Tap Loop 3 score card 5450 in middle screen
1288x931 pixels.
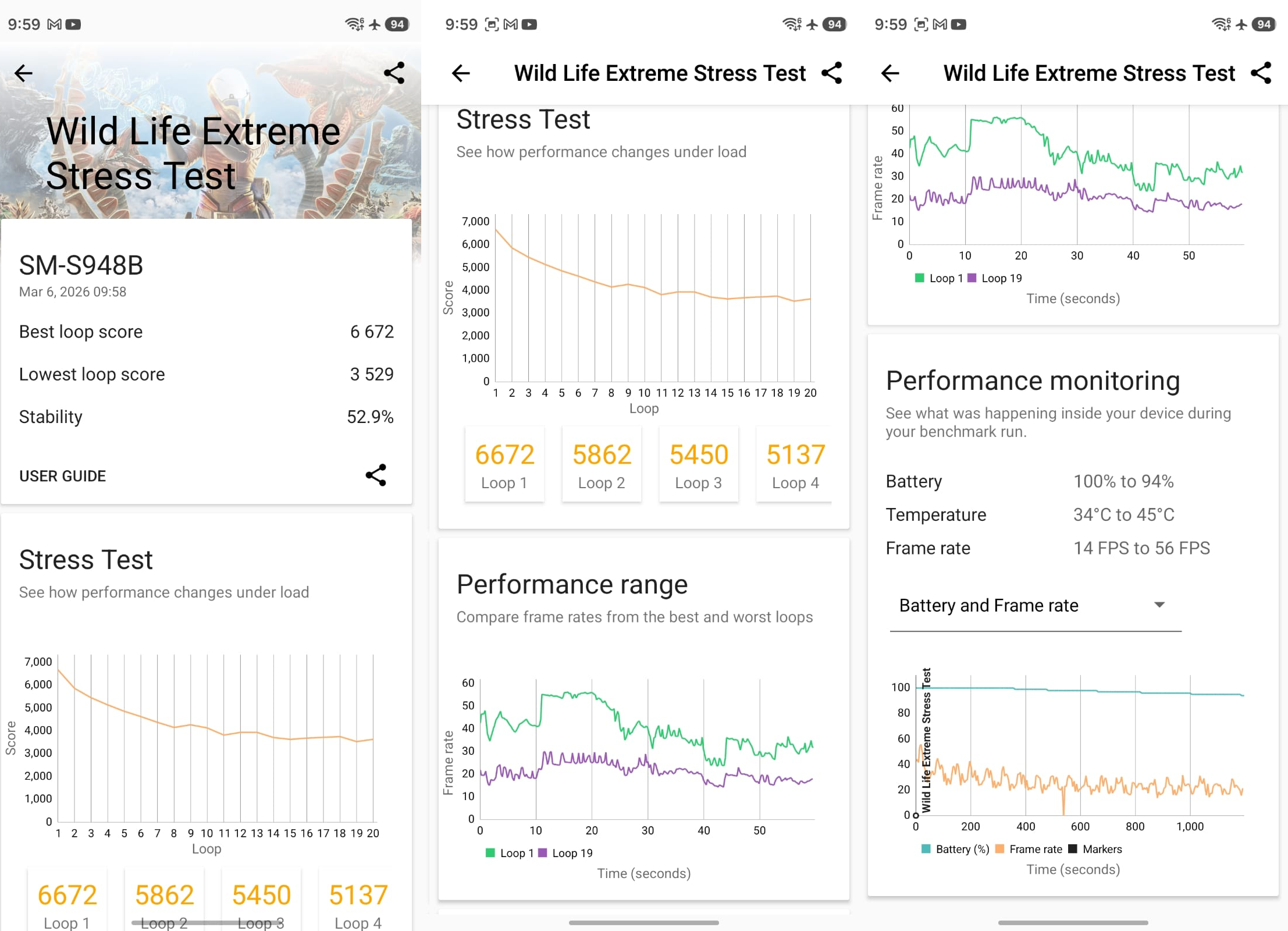(698, 464)
